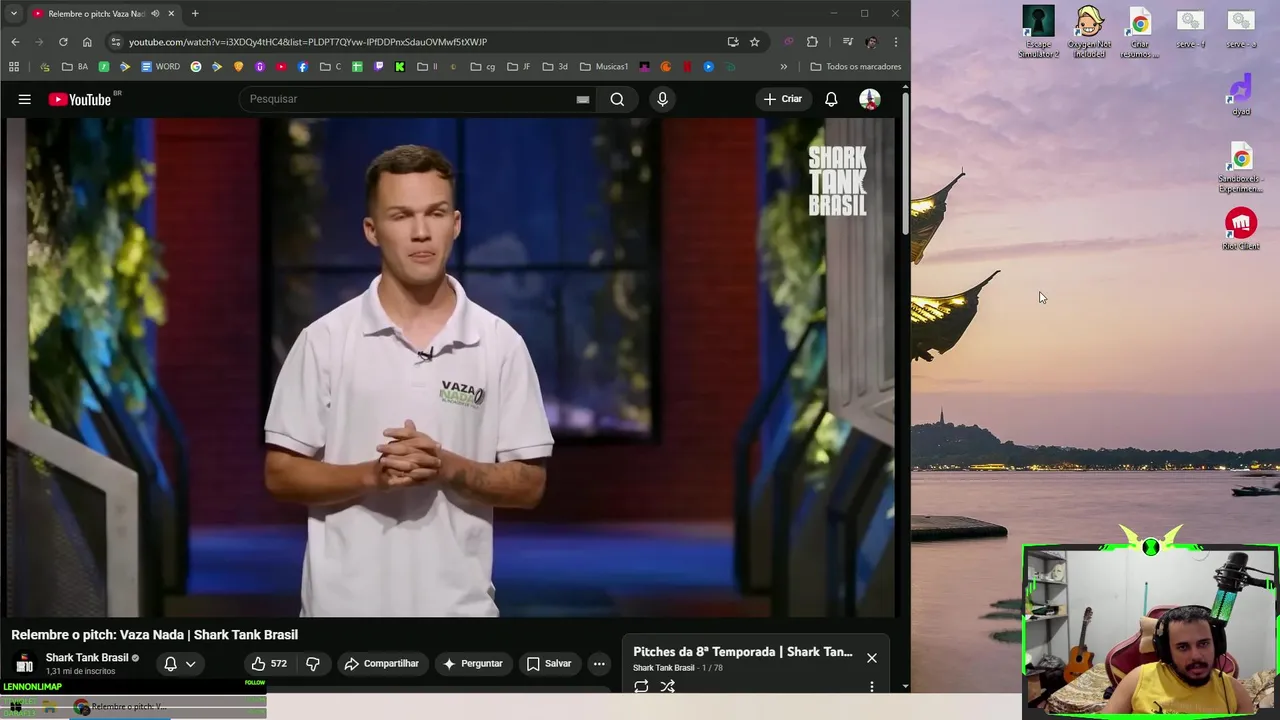Toggle playlist loop
This screenshot has height=720, width=1280.
(x=641, y=686)
